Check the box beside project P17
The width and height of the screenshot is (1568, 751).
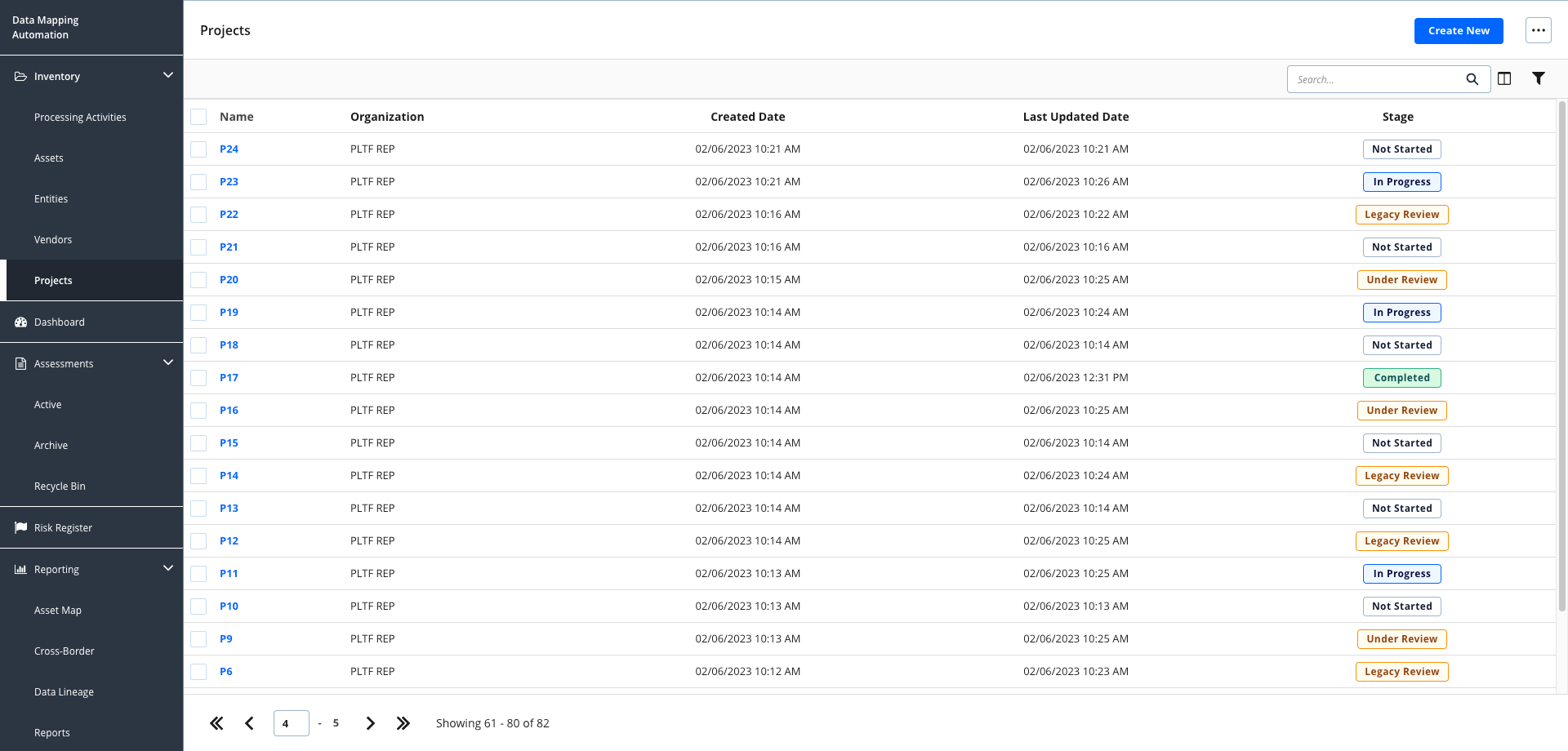[x=198, y=378]
